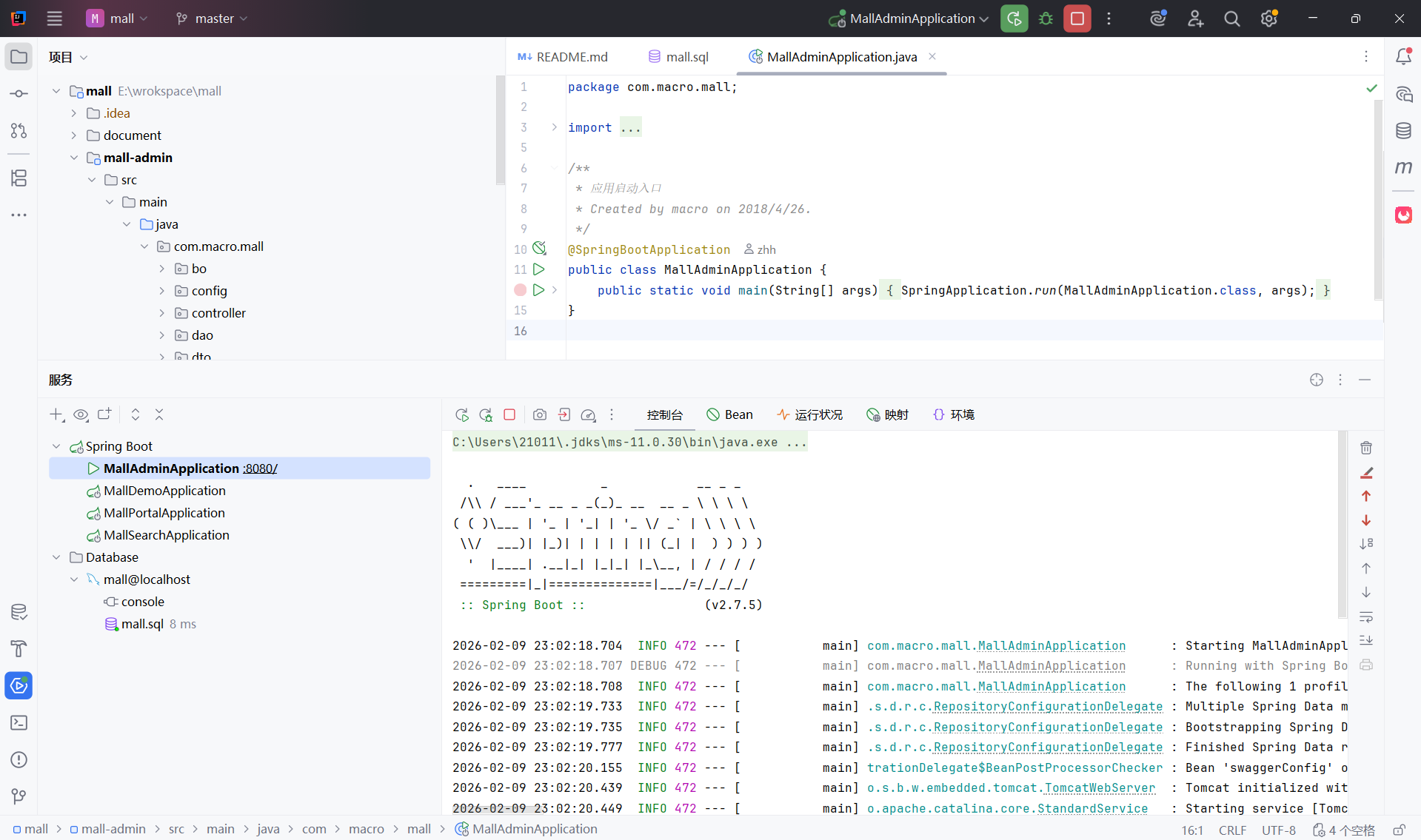Toggle the services view options eye icon
The image size is (1421, 840).
[81, 415]
